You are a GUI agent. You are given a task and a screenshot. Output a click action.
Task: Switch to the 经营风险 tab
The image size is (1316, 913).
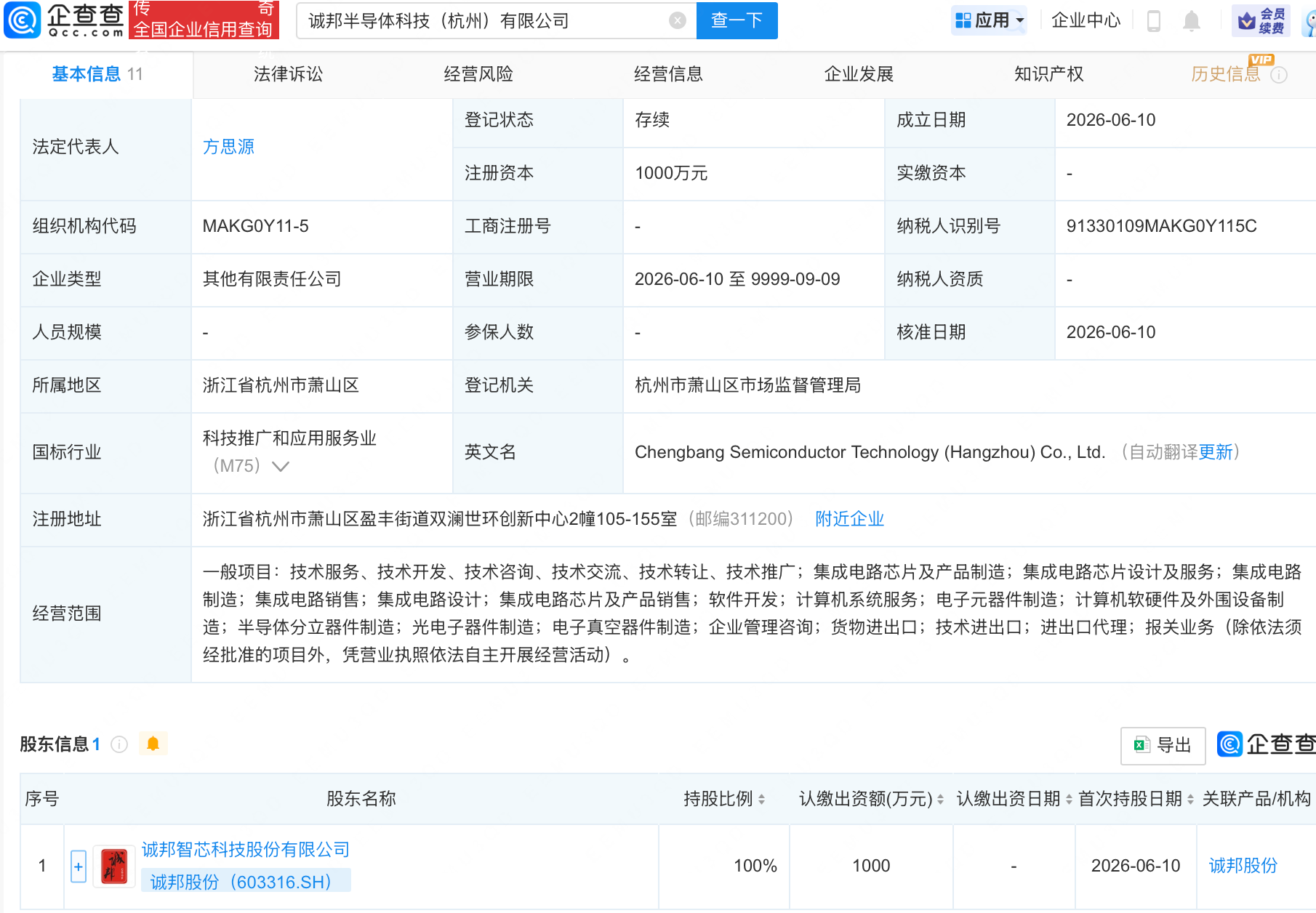pyautogui.click(x=478, y=74)
